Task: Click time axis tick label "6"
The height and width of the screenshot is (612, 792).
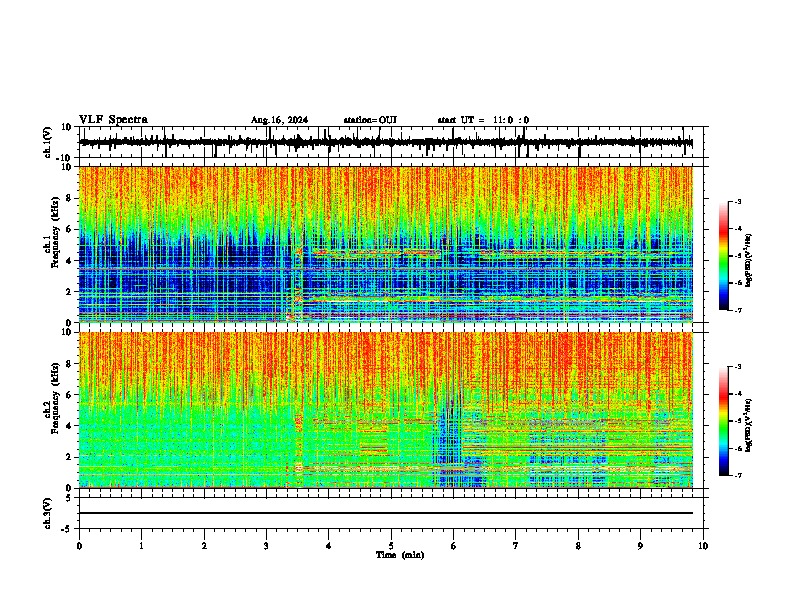Action: point(454,546)
